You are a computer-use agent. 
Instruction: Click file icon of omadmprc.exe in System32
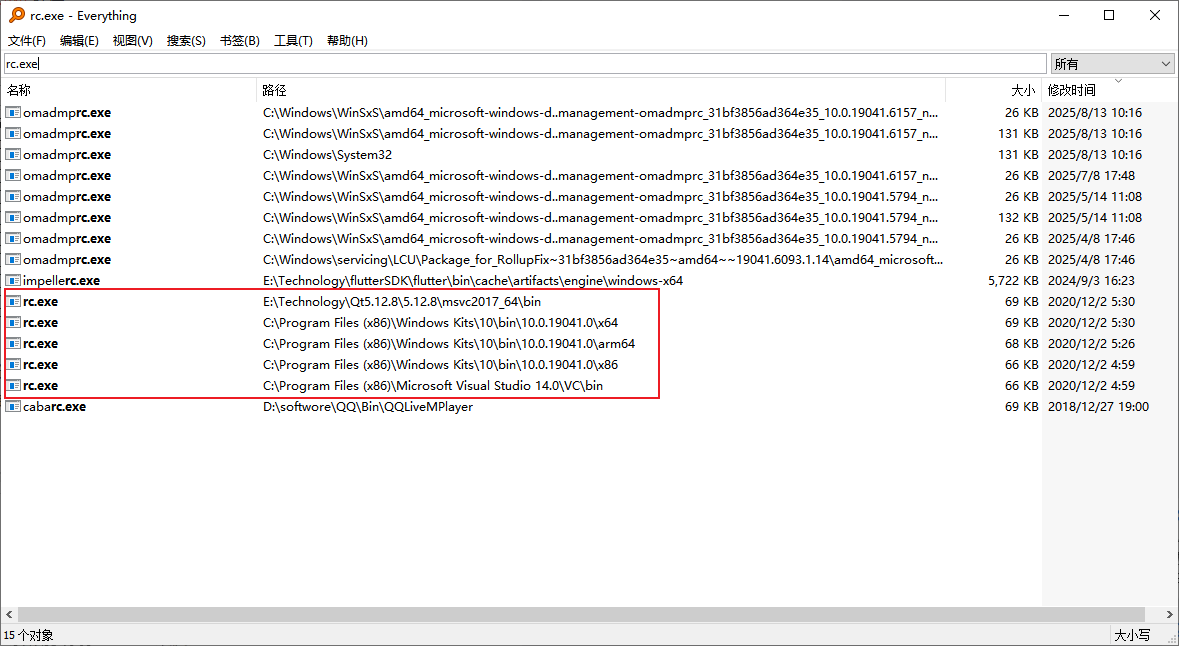[13, 155]
